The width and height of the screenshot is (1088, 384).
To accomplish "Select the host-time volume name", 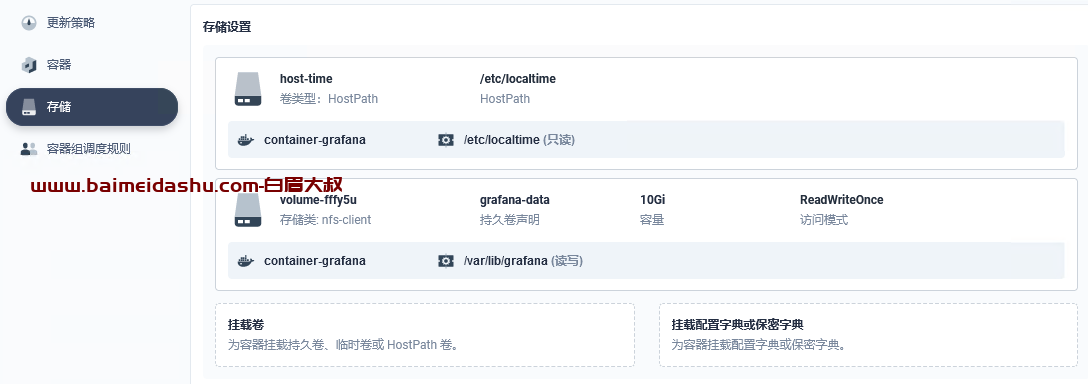I will coord(306,79).
